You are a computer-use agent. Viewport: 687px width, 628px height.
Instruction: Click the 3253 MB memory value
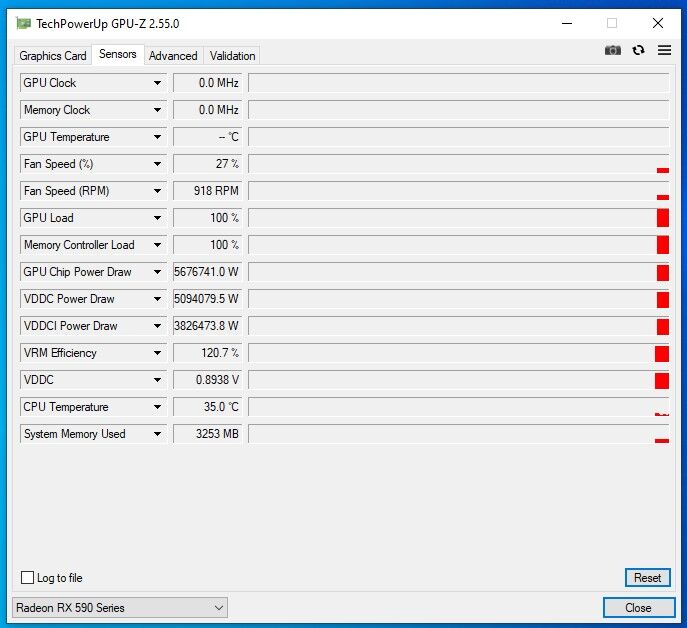207,434
